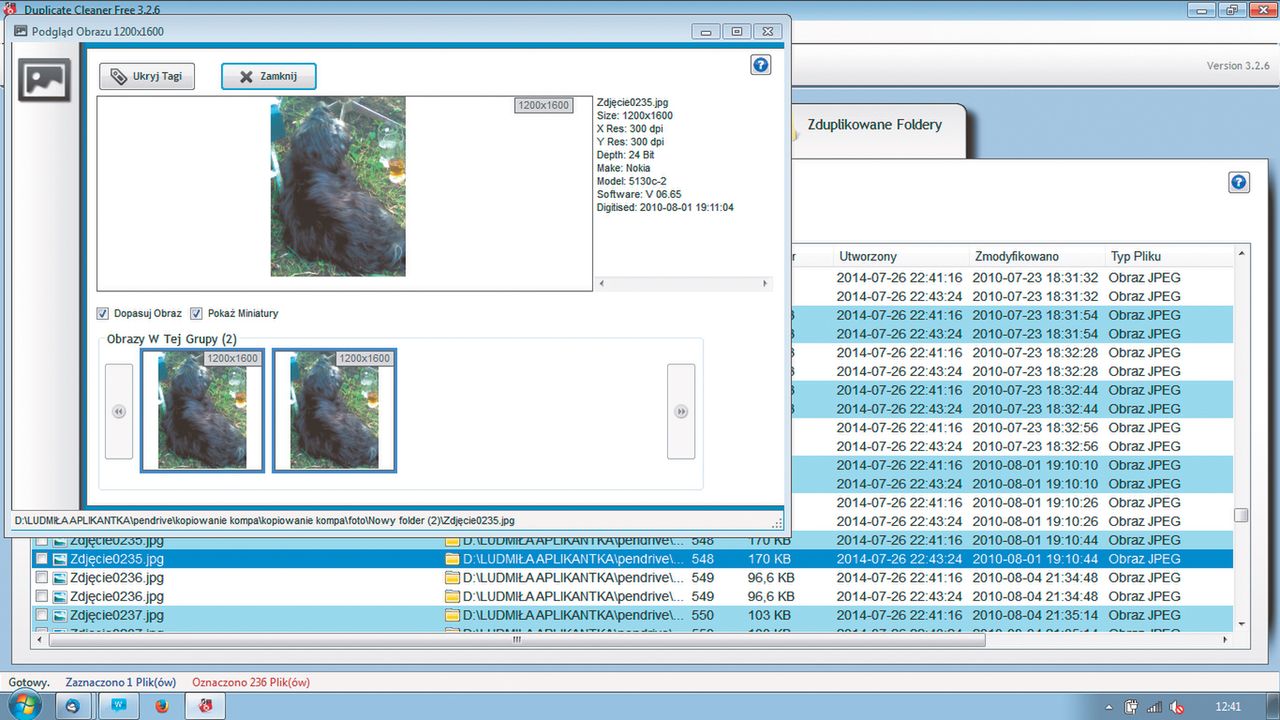Sort by the Utworzony column header
1280x720 pixels.
[902, 256]
